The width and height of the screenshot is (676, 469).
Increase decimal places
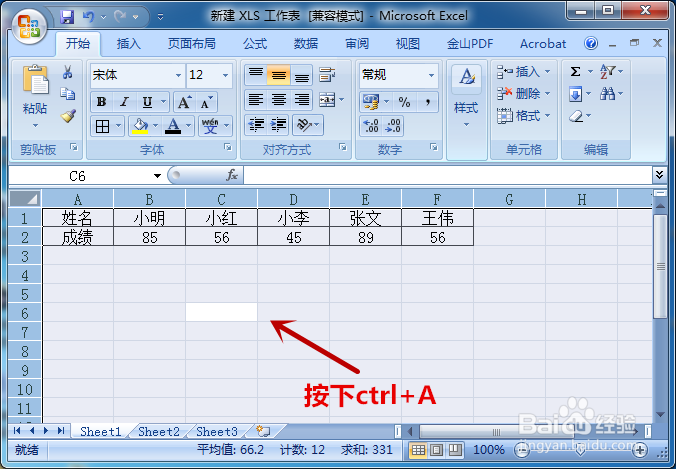371,126
